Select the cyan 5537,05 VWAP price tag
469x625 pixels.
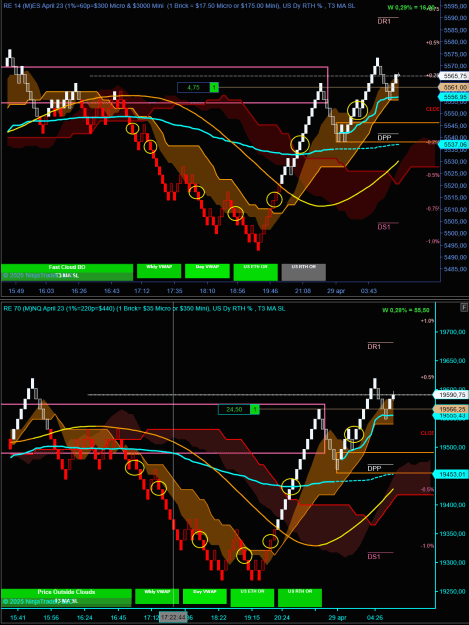coord(453,145)
